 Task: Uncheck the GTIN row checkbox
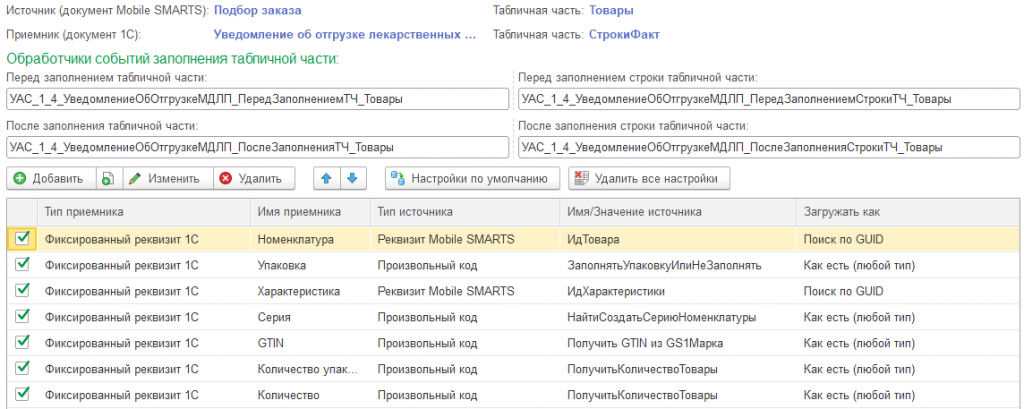[x=22, y=342]
